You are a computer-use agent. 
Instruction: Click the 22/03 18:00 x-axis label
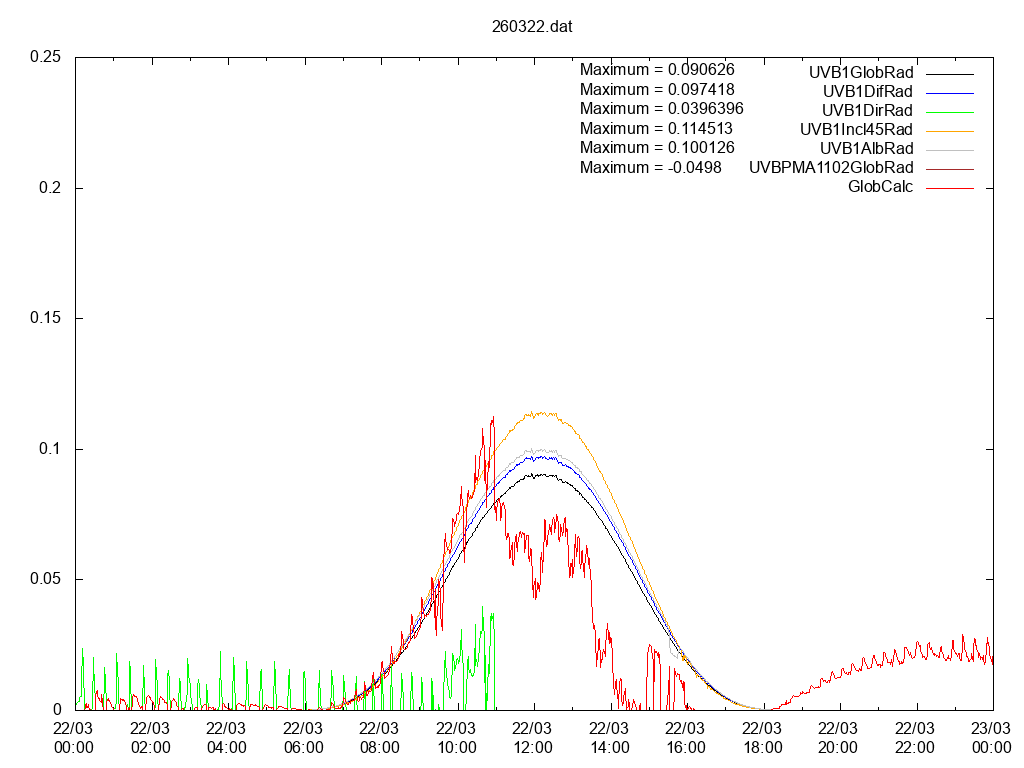pyautogui.click(x=762, y=737)
